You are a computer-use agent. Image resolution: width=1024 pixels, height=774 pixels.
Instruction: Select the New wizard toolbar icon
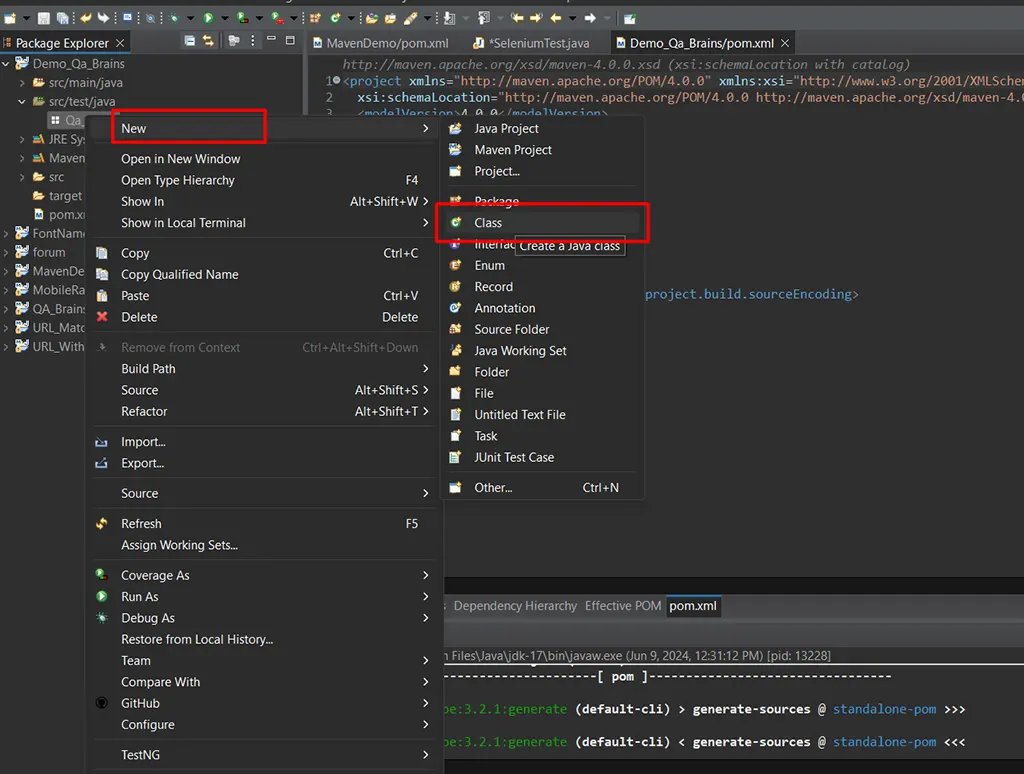click(x=8, y=17)
